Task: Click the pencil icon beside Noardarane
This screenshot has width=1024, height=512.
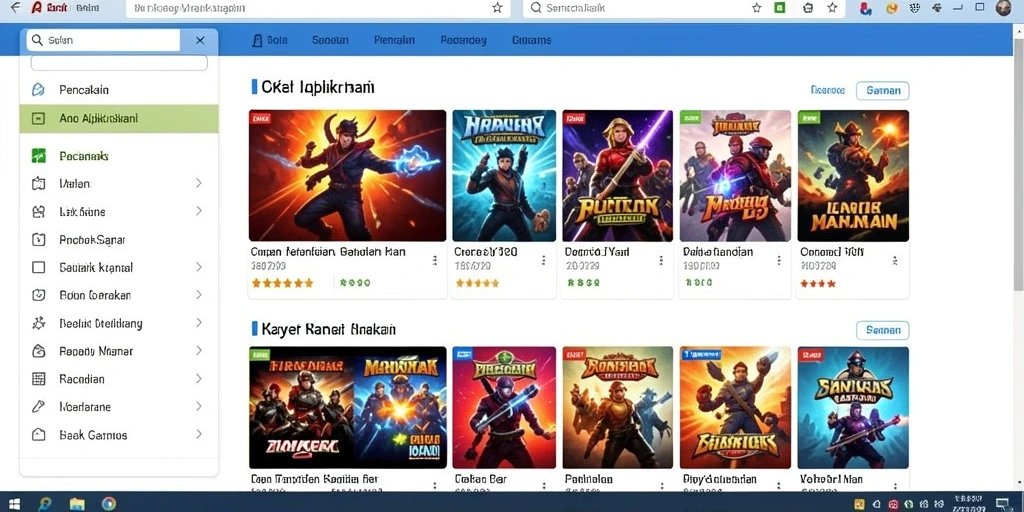Action: click(x=39, y=407)
